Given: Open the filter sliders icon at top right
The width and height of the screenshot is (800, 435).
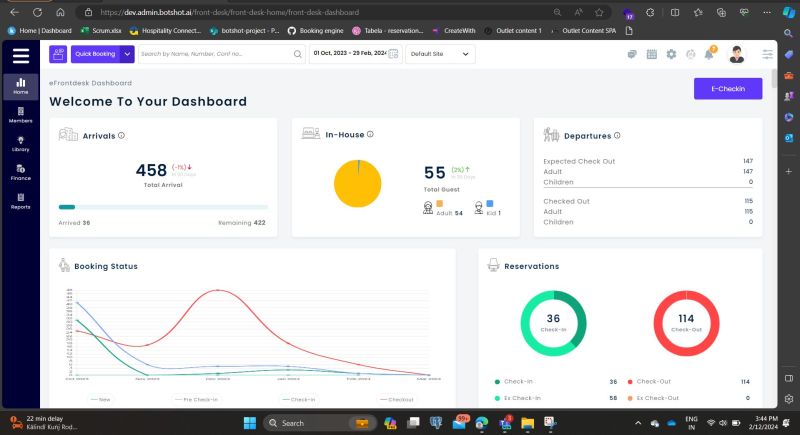Looking at the screenshot, I should (767, 54).
